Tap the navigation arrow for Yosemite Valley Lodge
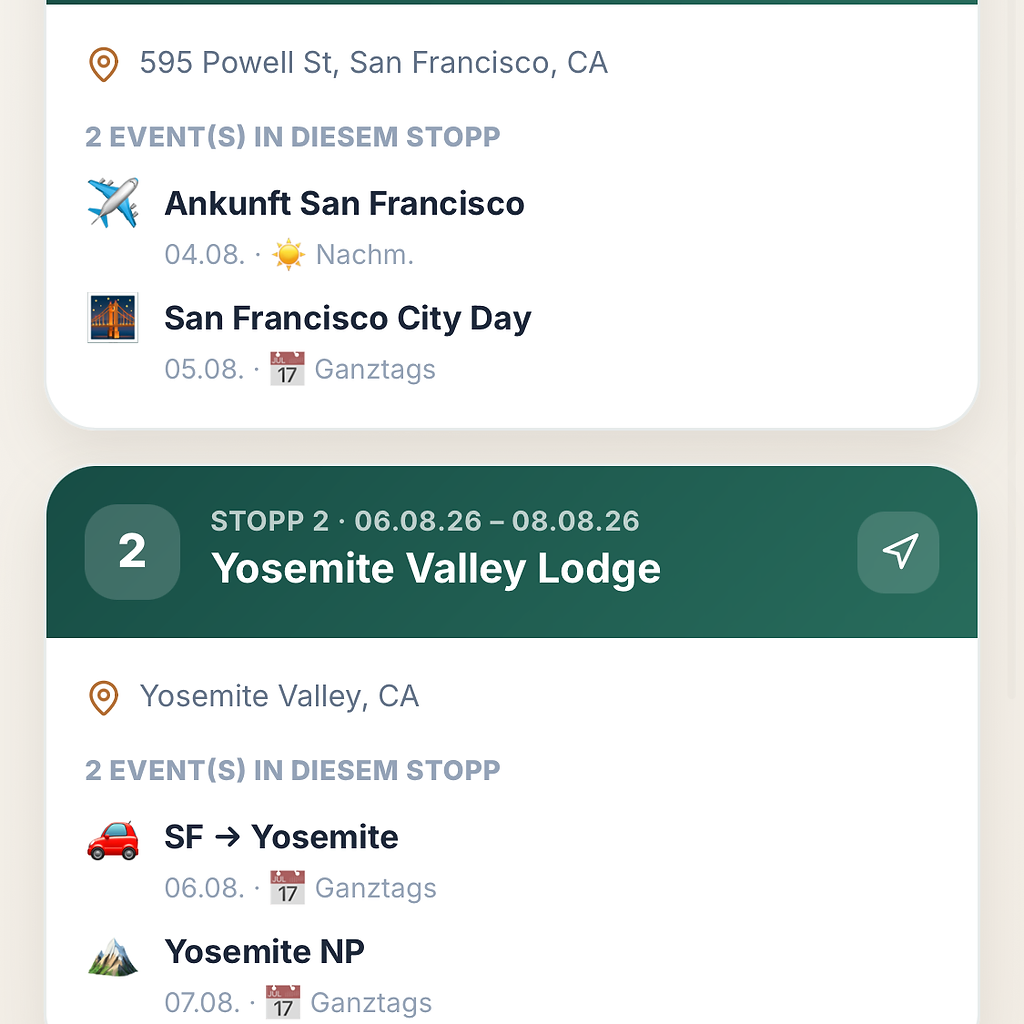 coord(898,552)
